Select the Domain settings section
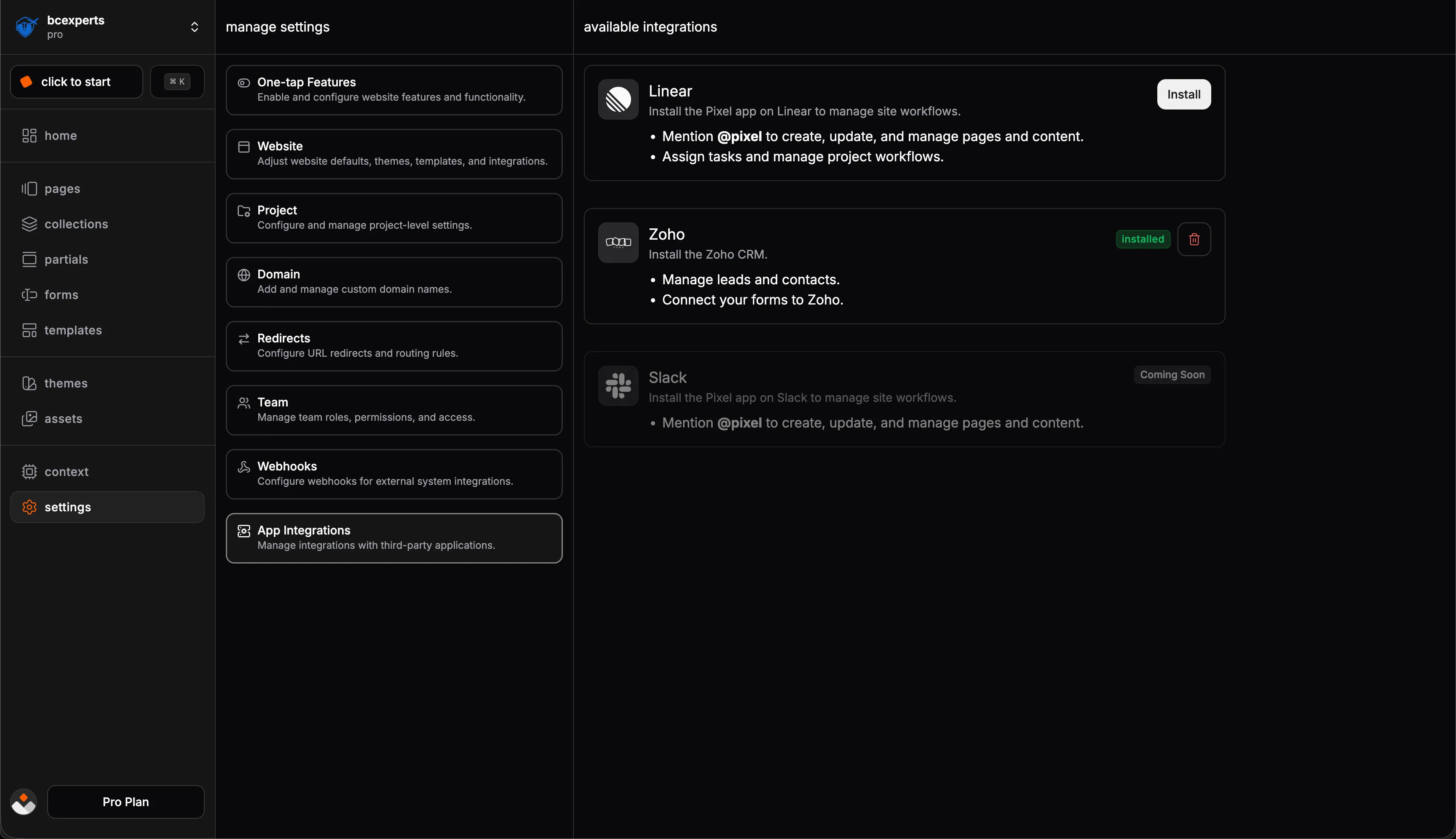Image resolution: width=1456 pixels, height=839 pixels. point(393,282)
